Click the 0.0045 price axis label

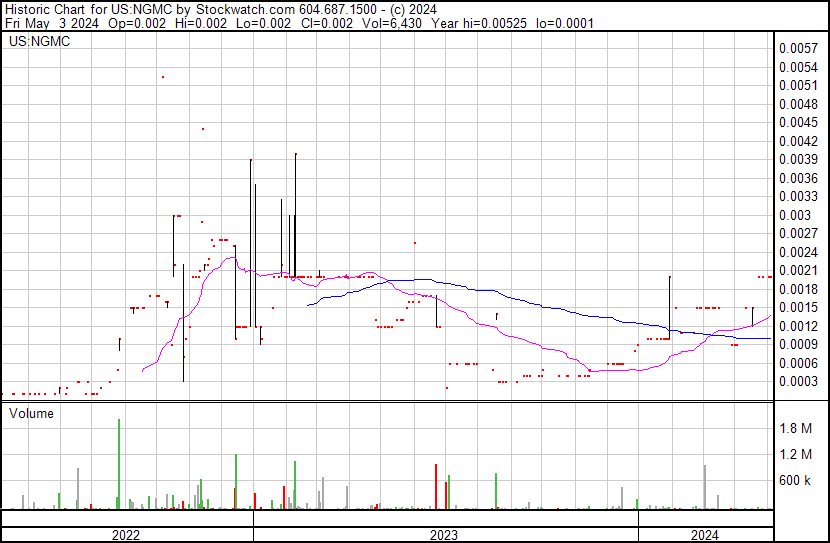tap(798, 122)
